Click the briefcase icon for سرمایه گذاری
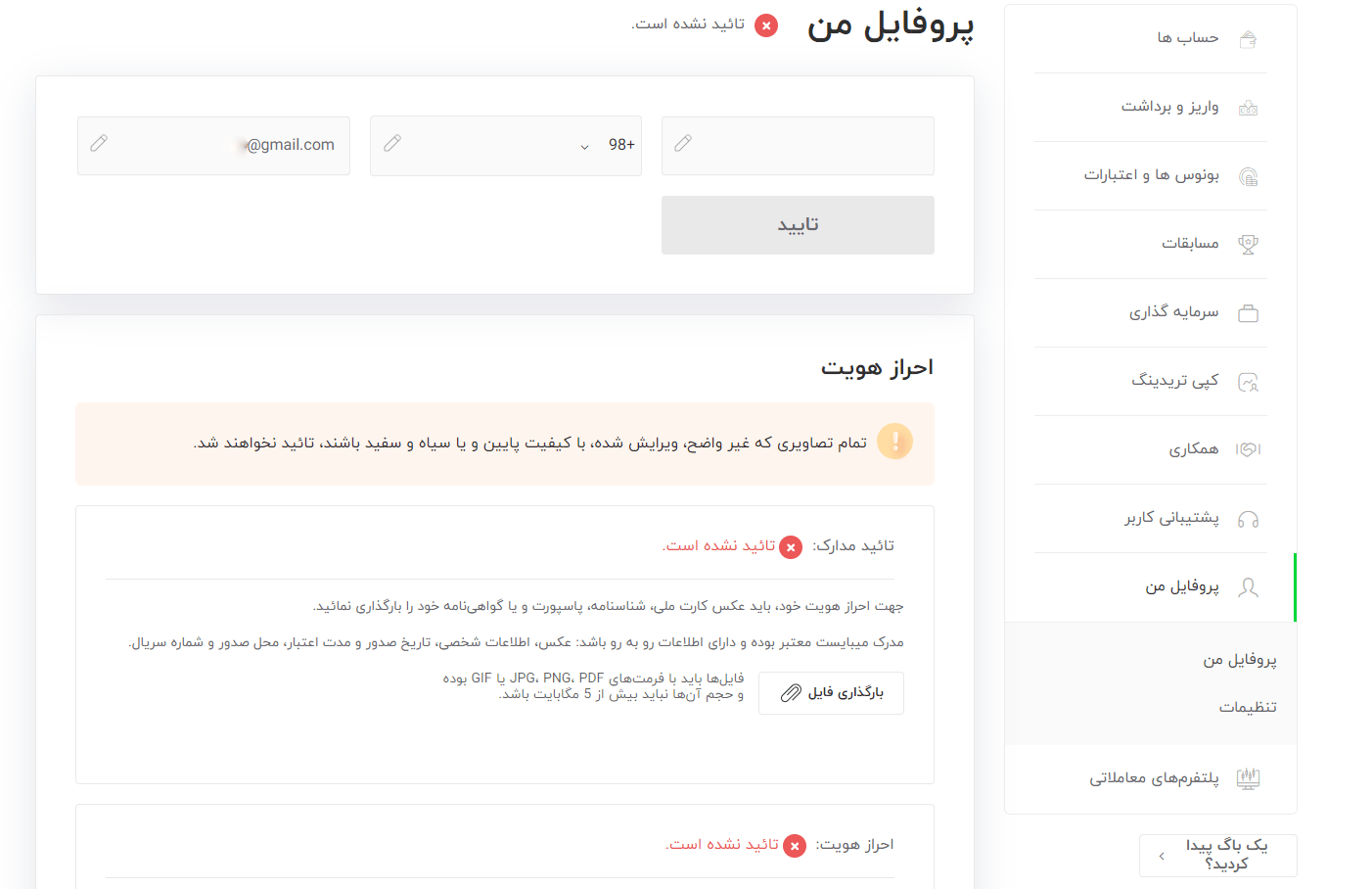The width and height of the screenshot is (1372, 889). [1248, 313]
